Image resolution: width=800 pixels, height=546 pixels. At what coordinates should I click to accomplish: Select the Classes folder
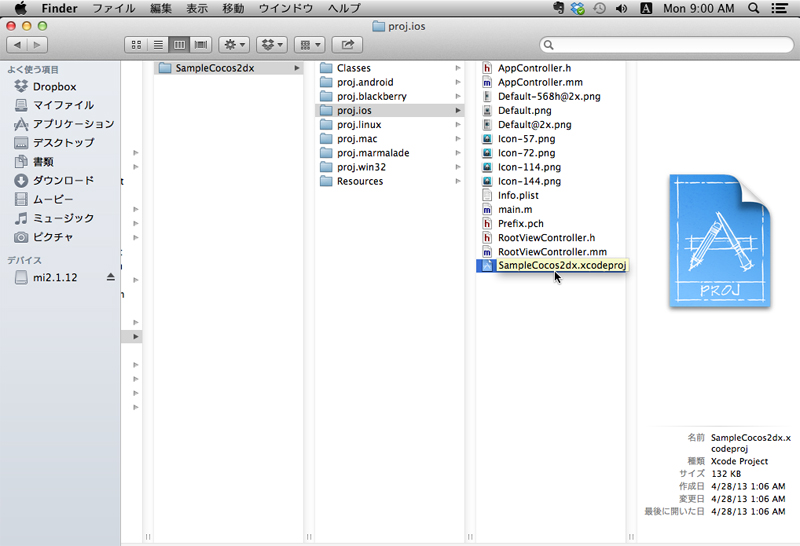pyautogui.click(x=389, y=68)
